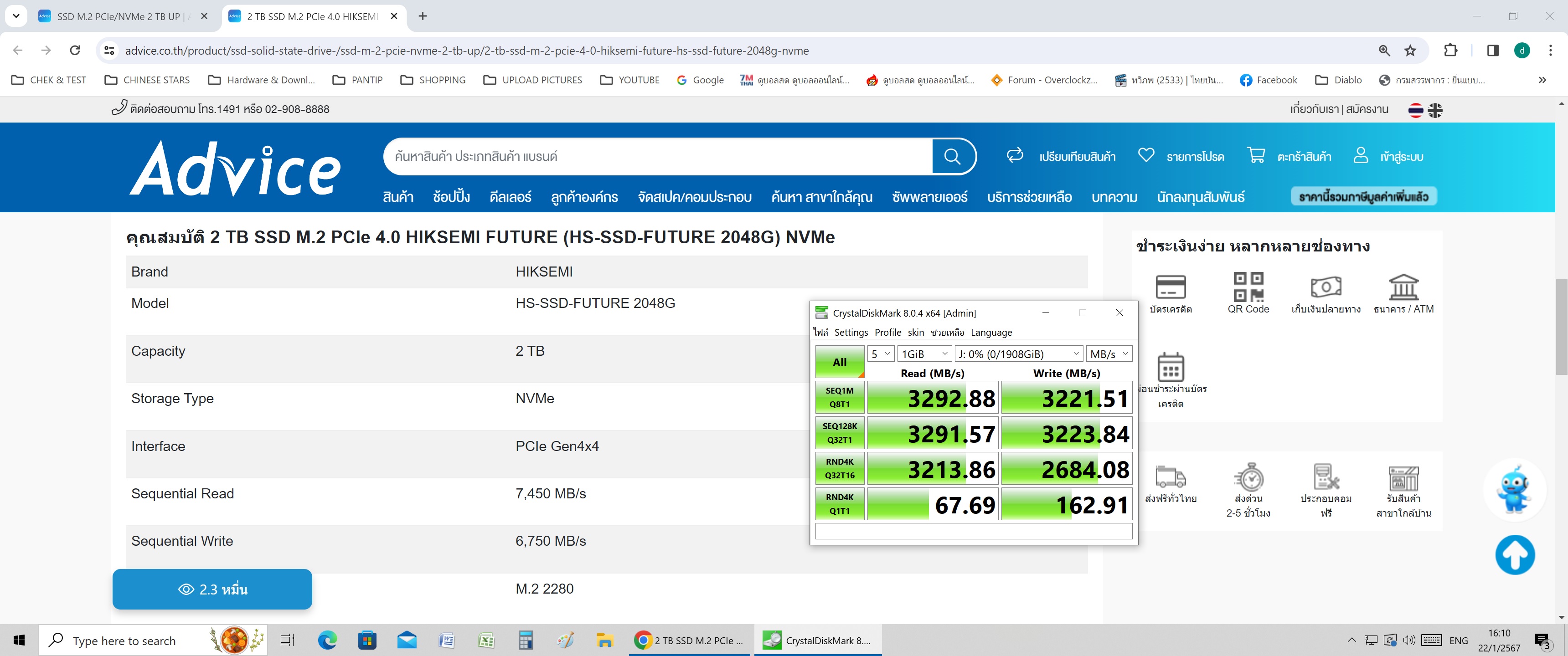Open new tab with plus button
Screen dimensions: 1568x656
pos(423,16)
